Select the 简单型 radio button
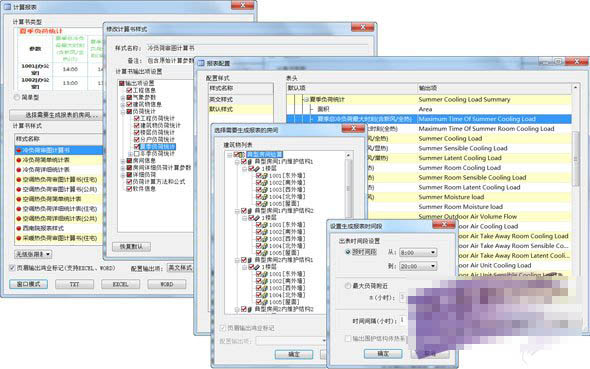Screen dimensions: 590x369 (x=17, y=97)
